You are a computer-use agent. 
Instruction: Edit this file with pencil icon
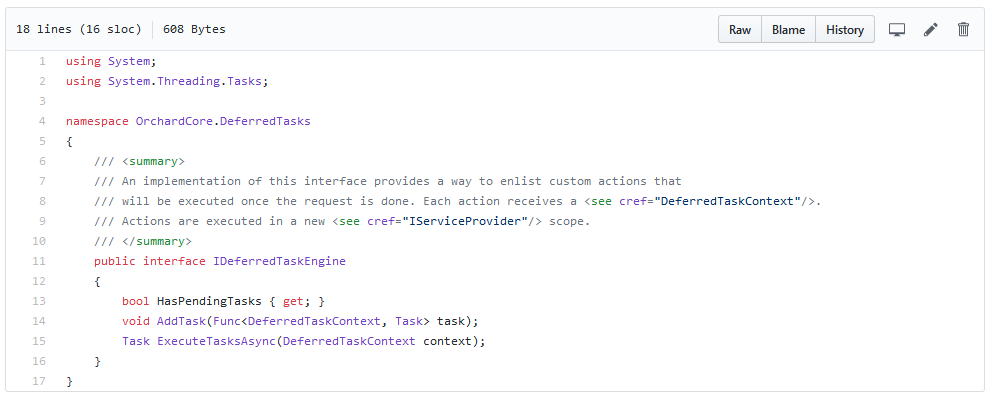930,30
